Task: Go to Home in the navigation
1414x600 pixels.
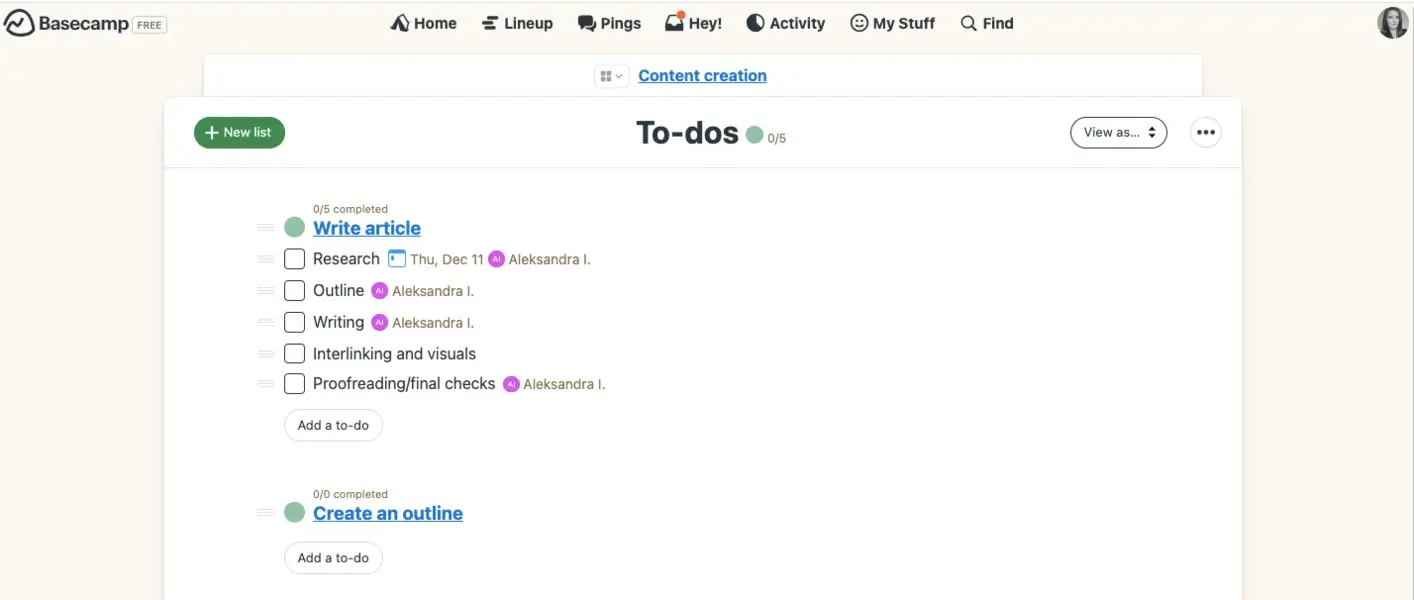Action: pyautogui.click(x=423, y=23)
